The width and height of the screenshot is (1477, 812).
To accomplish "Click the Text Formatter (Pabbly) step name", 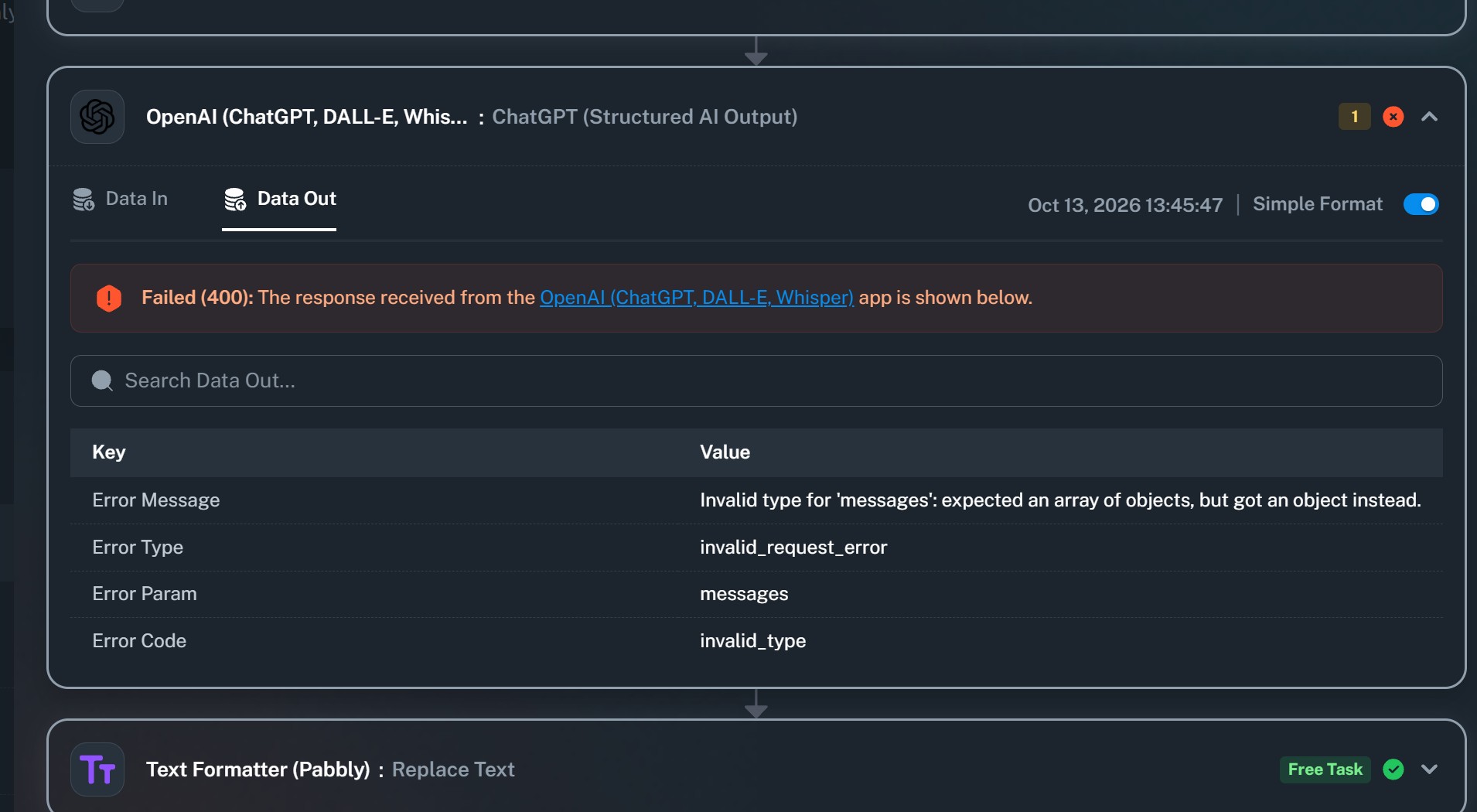I will tap(258, 769).
